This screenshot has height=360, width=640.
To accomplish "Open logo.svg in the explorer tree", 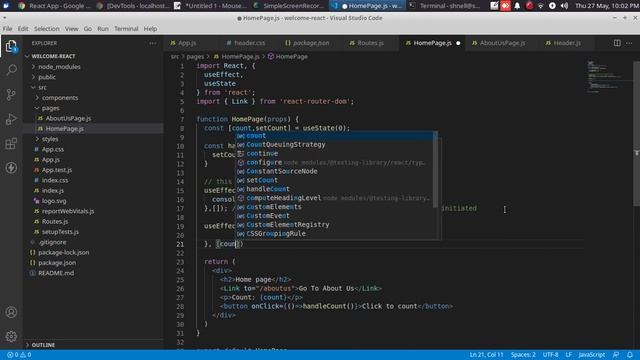I will [54, 201].
